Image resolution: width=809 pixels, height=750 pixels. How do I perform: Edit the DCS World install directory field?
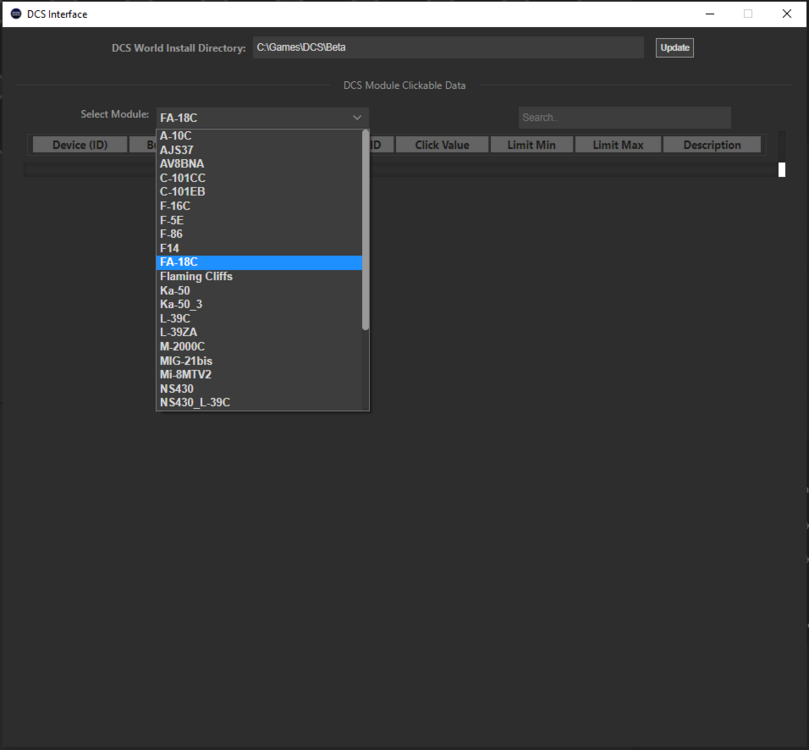(x=448, y=47)
